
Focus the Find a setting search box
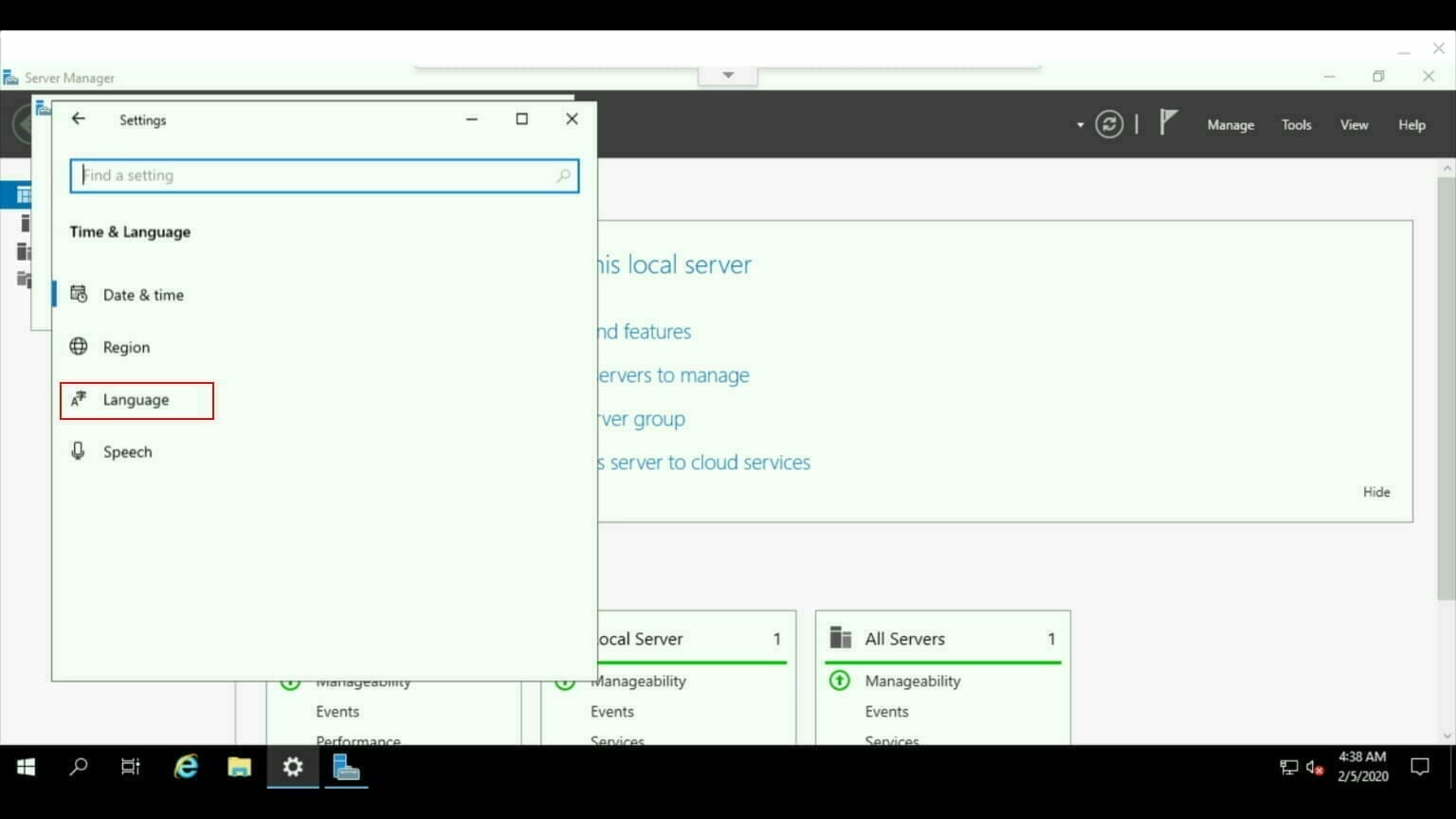(x=324, y=175)
